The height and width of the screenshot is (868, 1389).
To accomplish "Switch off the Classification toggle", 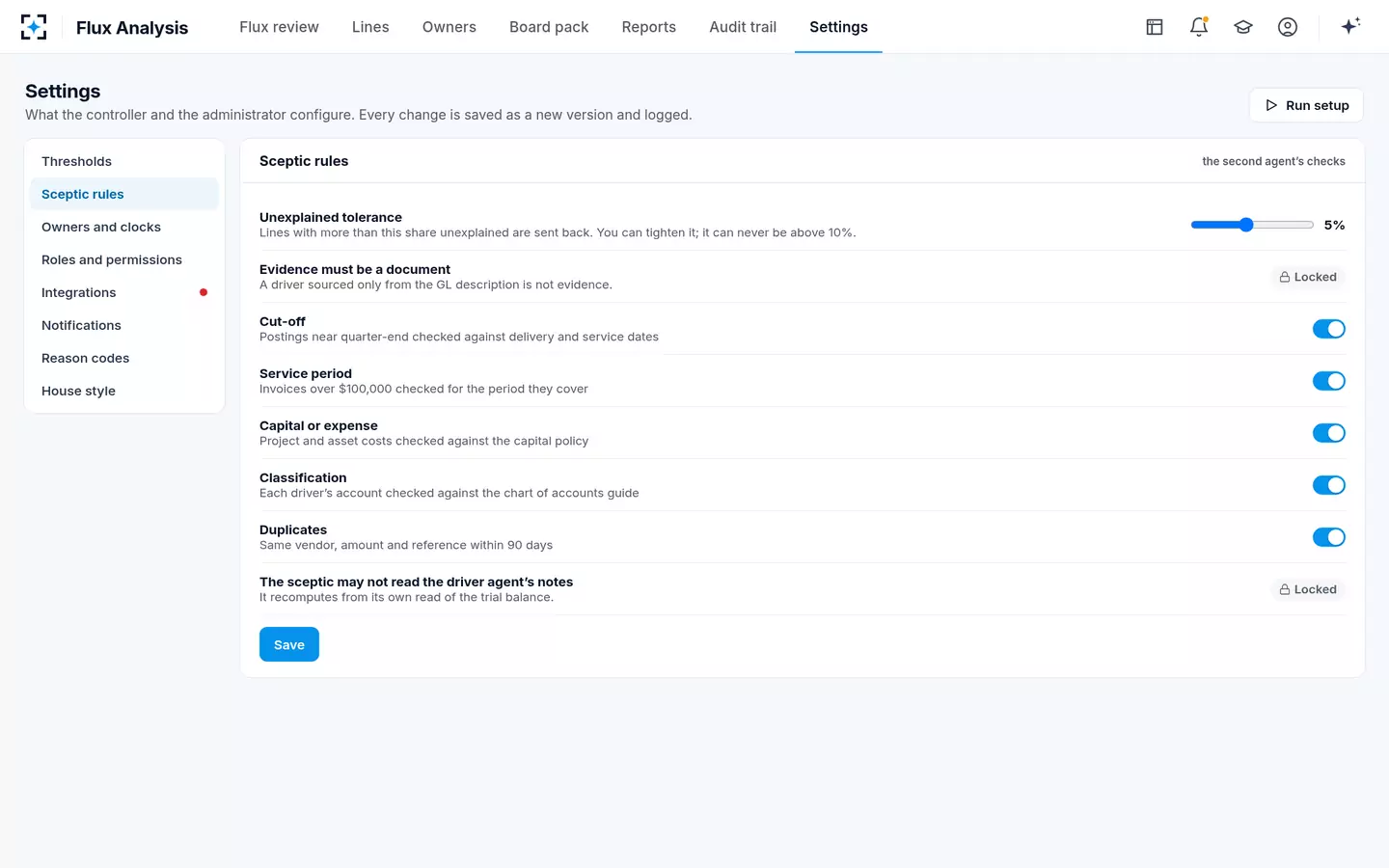I will (x=1329, y=485).
